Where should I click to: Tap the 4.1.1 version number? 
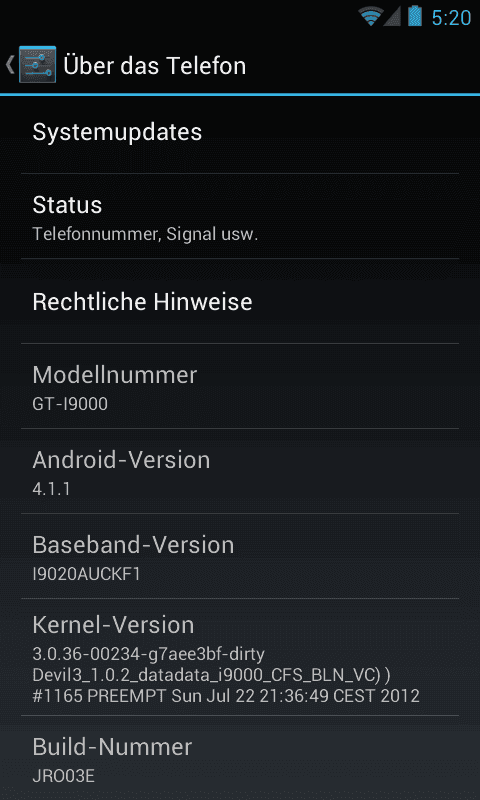[x=51, y=489]
